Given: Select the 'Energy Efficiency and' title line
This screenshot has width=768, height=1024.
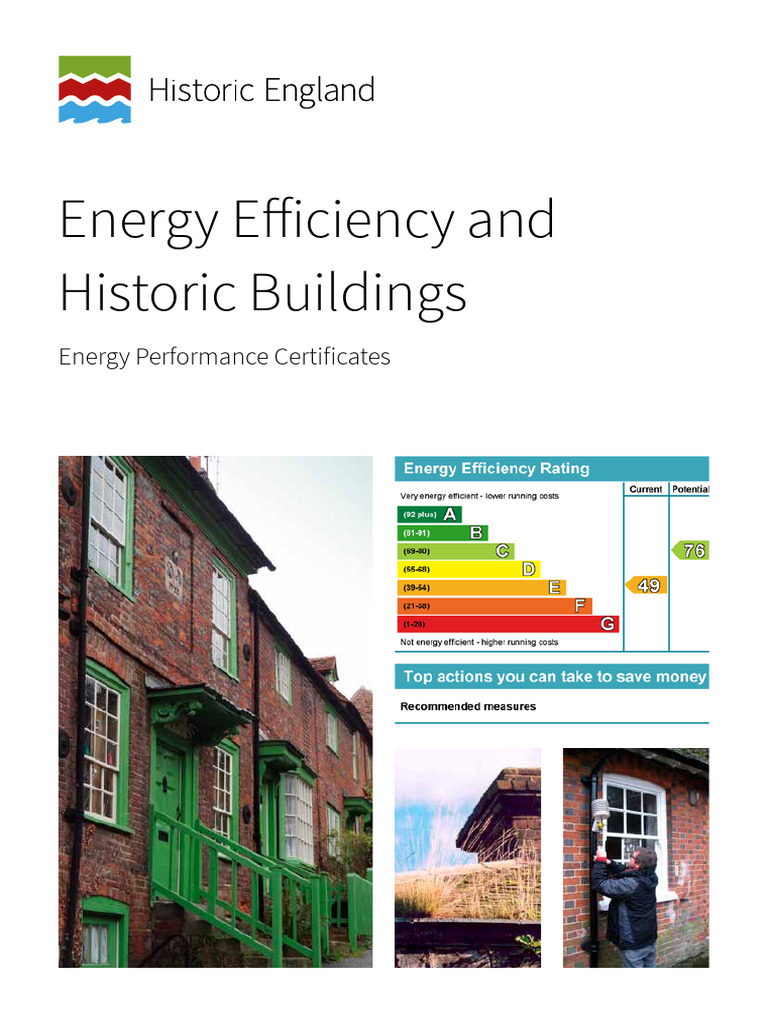Looking at the screenshot, I should tap(307, 221).
